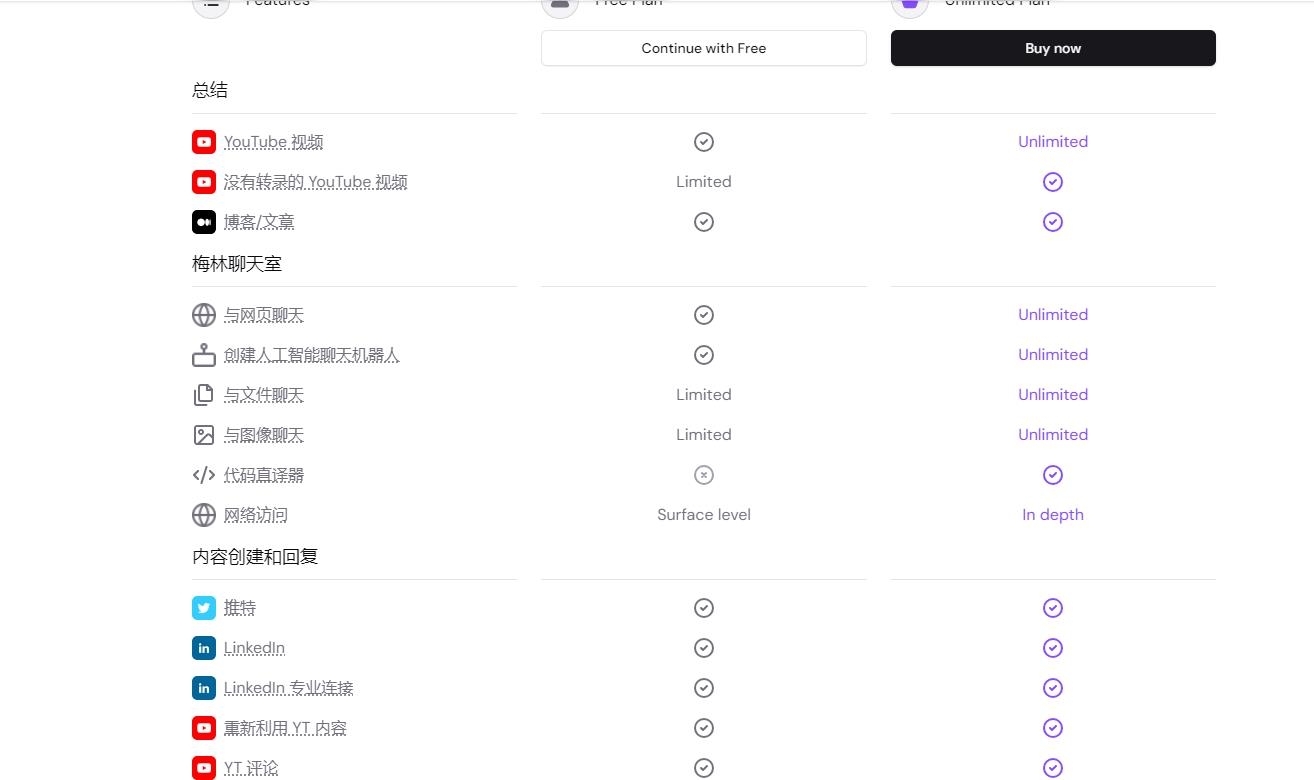Click the Unlimited plan checkmark for the LinkedIn row
The width and height of the screenshot is (1314, 780).
click(1053, 648)
